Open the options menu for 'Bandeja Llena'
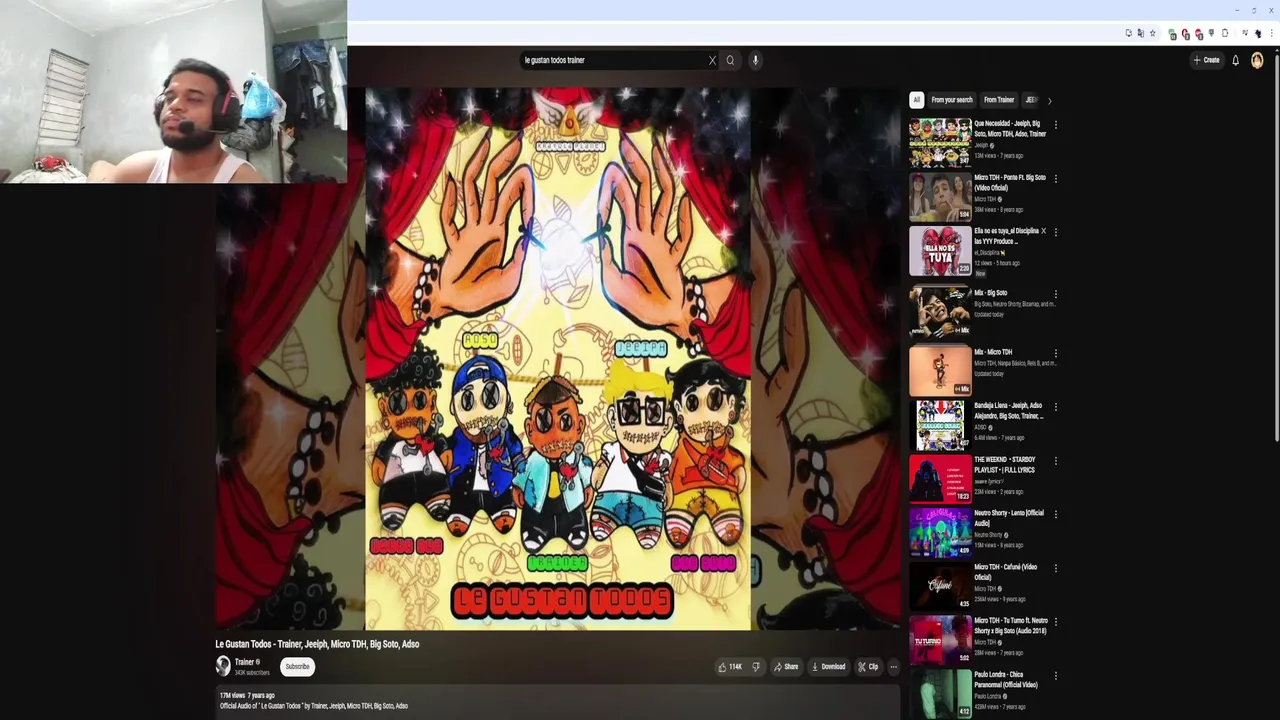Screen dimensions: 1280x720 (1056, 407)
